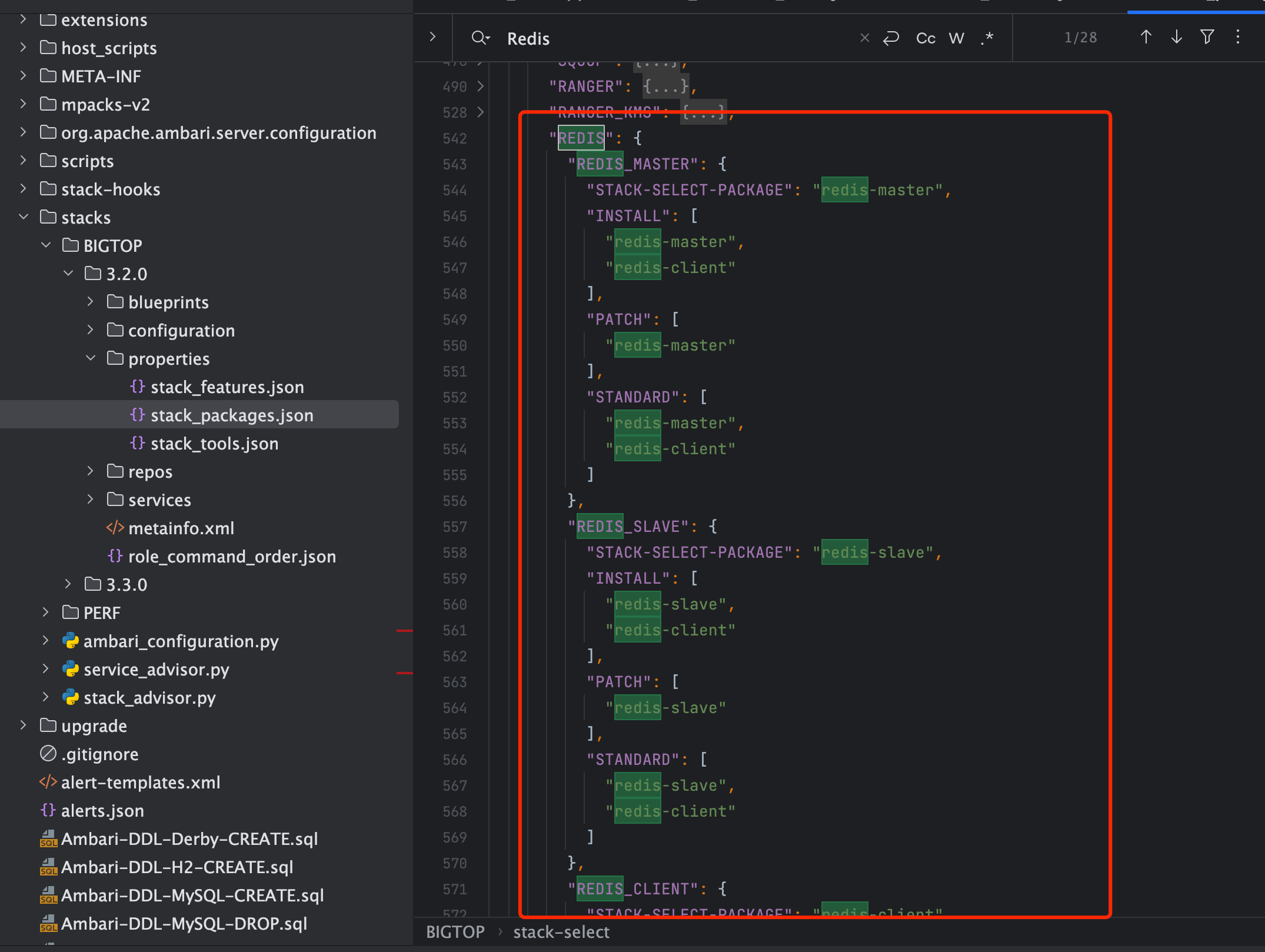Go to previous search occurrence arrow
The image size is (1265, 952).
coord(1146,37)
